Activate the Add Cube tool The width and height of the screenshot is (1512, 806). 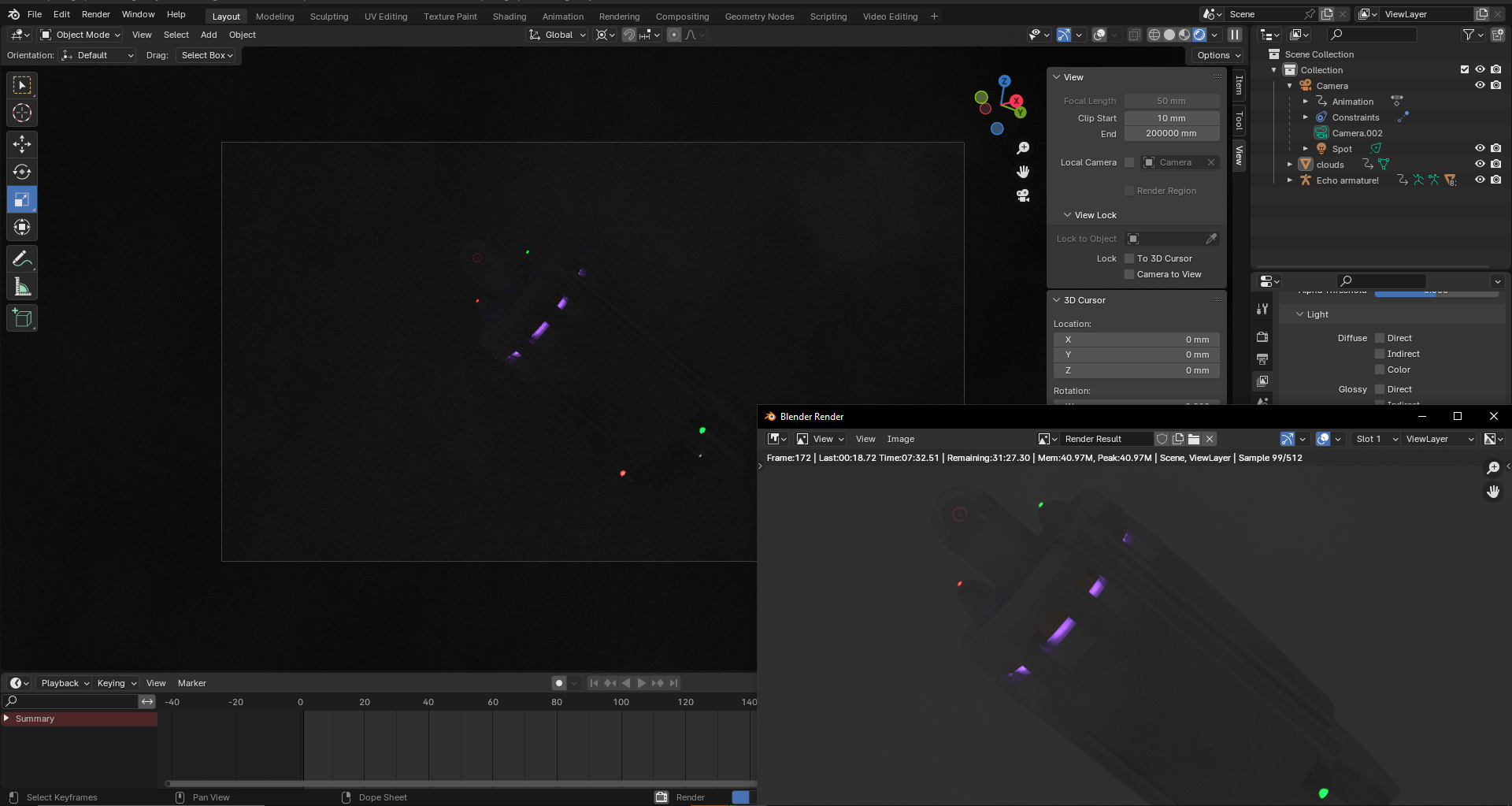[22, 318]
